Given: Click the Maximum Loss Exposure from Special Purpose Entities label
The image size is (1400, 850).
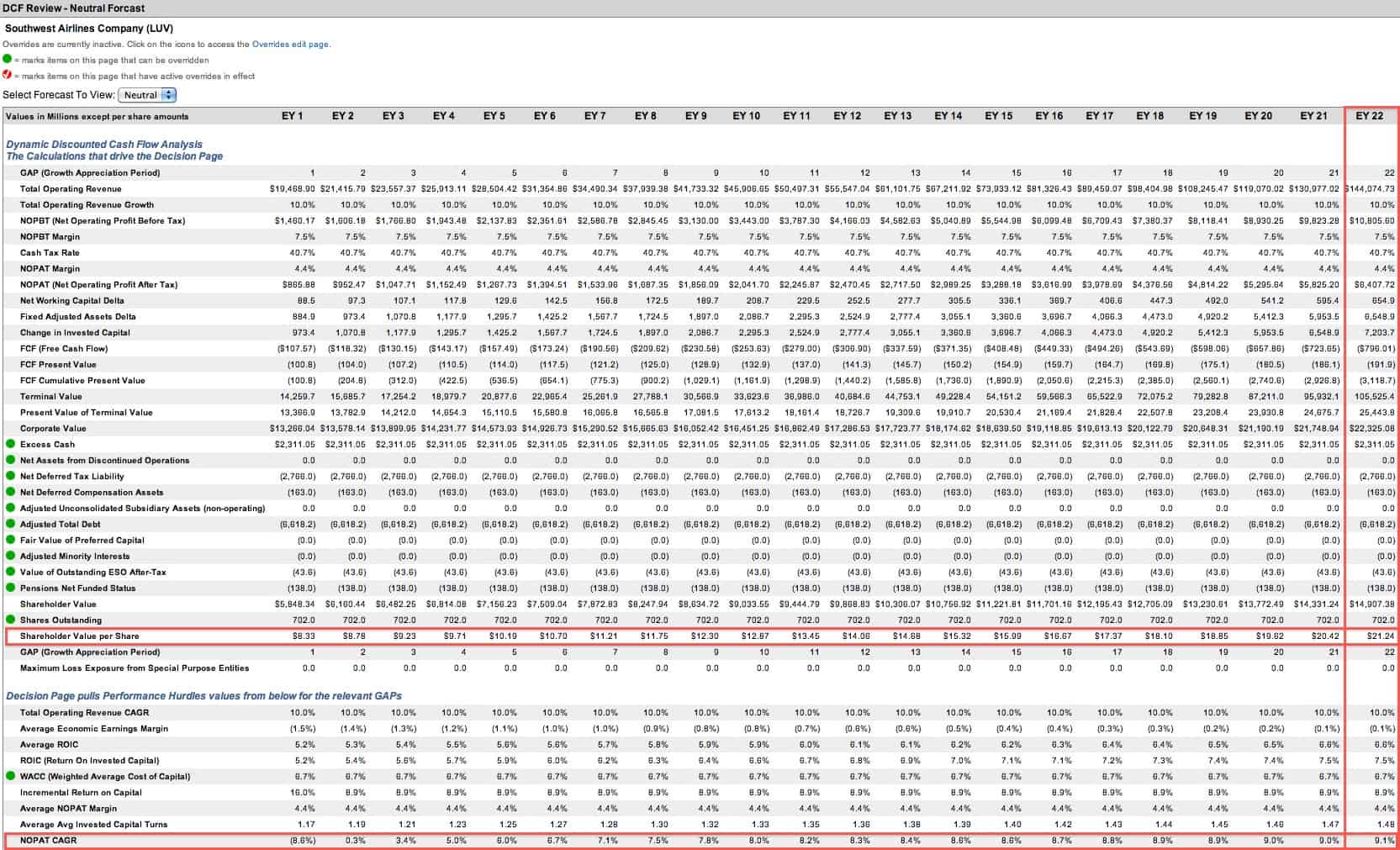Looking at the screenshot, I should 135,668.
